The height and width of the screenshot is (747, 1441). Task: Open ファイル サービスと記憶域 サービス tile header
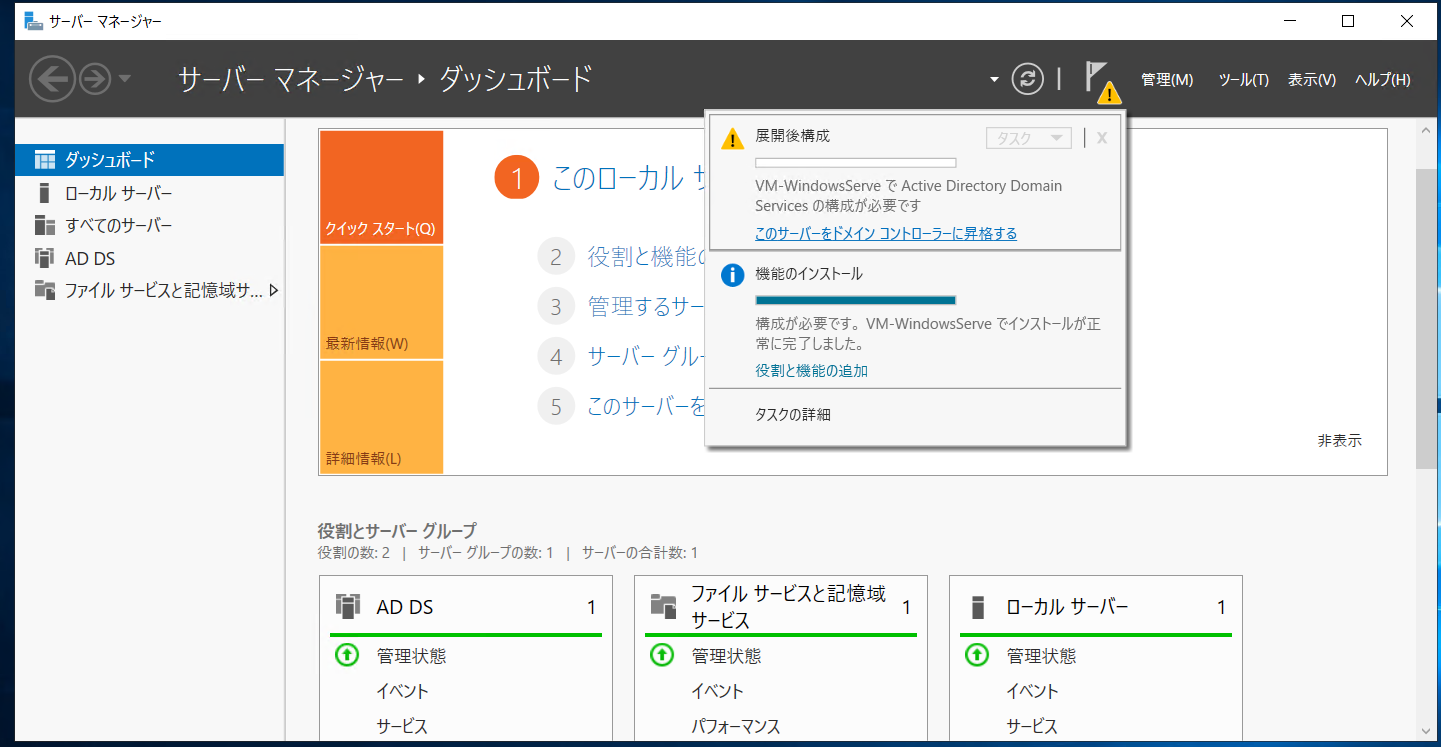point(781,607)
